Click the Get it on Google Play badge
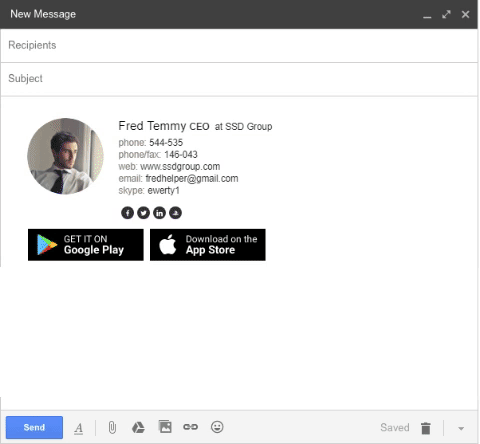480x444 pixels. pos(86,245)
